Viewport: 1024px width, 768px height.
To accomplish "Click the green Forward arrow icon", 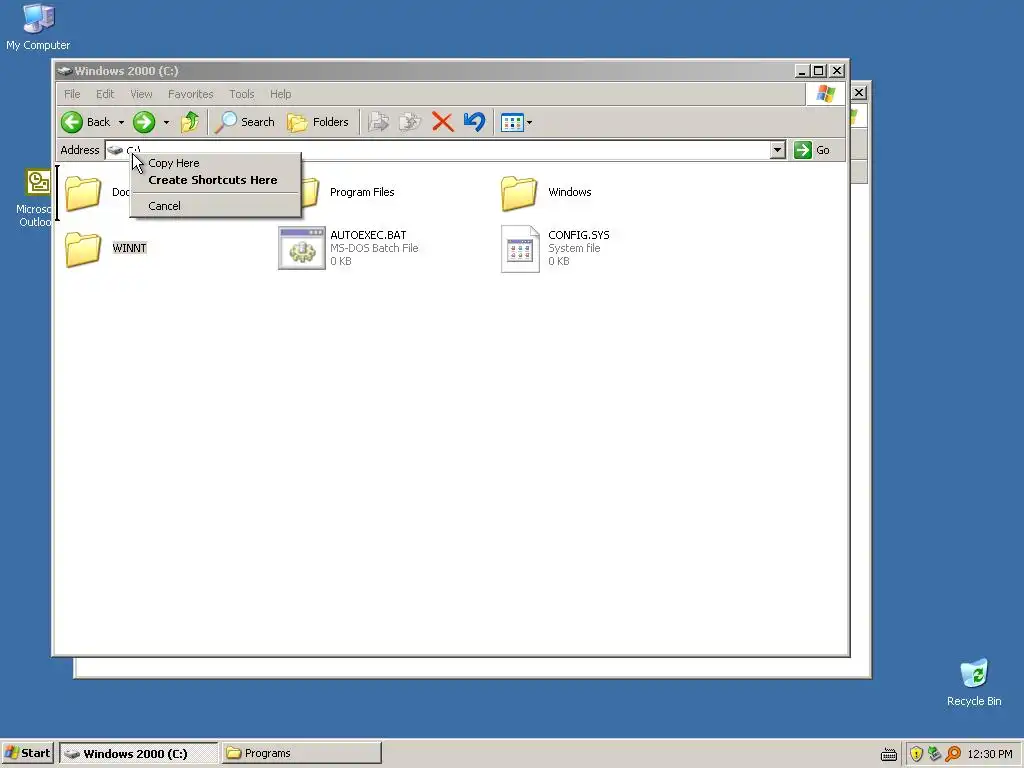I will coord(144,122).
